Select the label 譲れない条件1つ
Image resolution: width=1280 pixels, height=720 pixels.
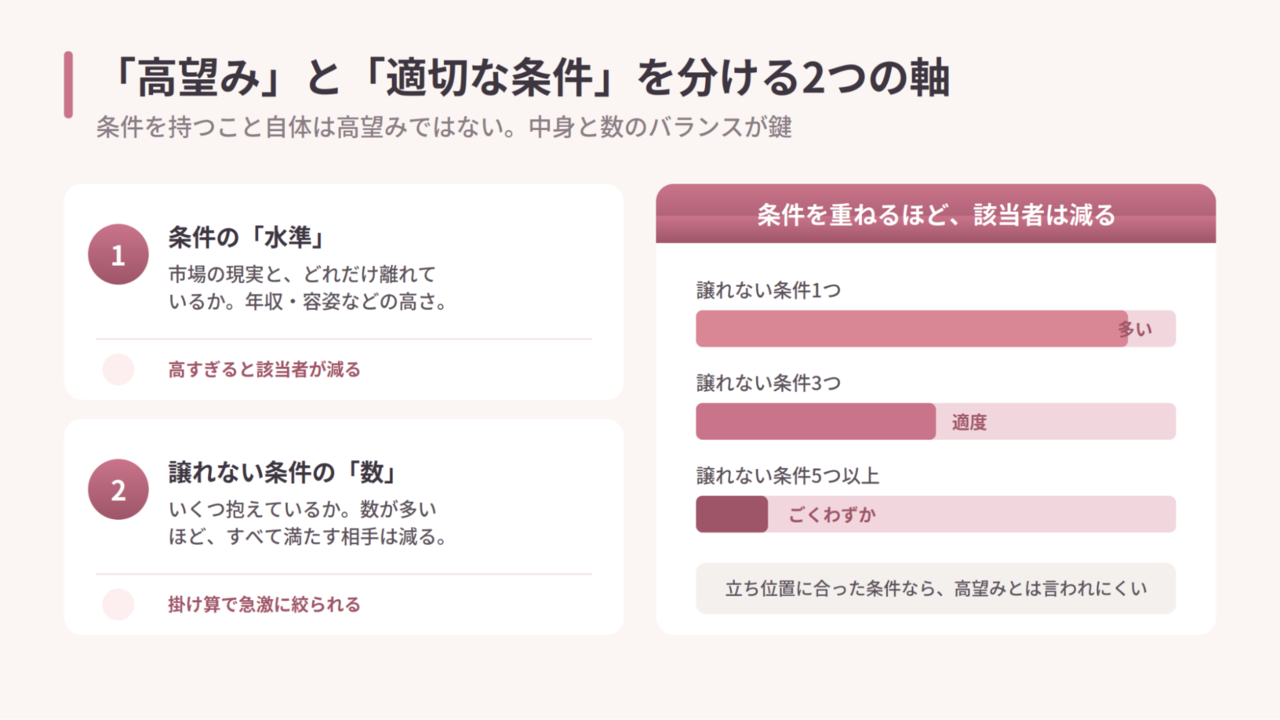point(768,291)
